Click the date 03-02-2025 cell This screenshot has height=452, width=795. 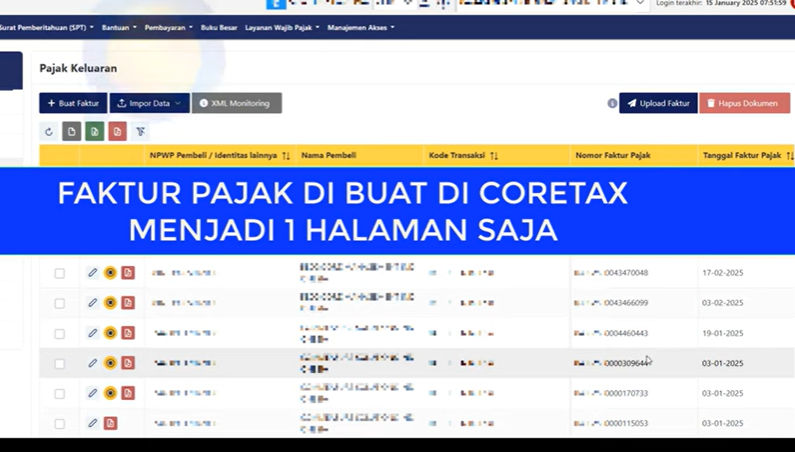(722, 303)
